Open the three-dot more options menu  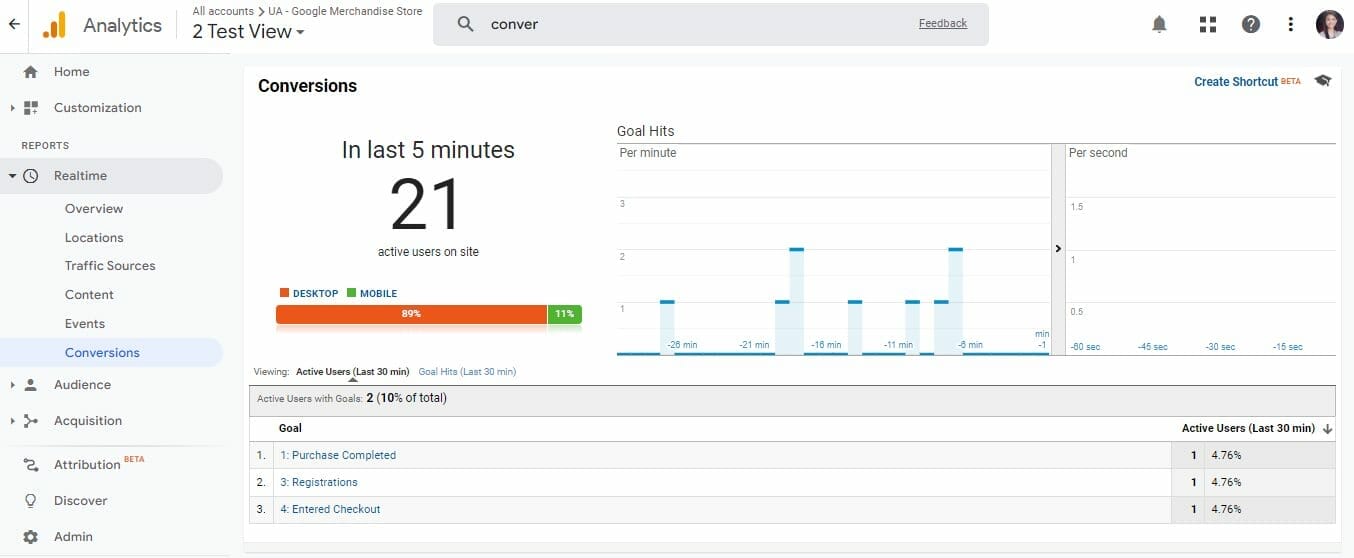coord(1291,25)
